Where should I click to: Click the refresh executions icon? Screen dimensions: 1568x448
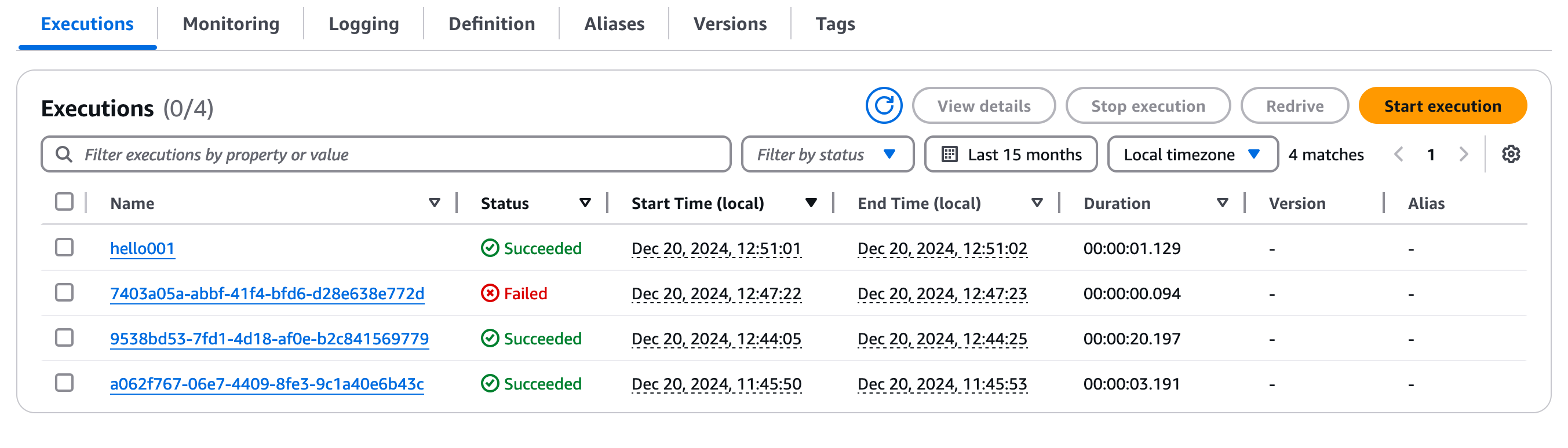point(883,106)
